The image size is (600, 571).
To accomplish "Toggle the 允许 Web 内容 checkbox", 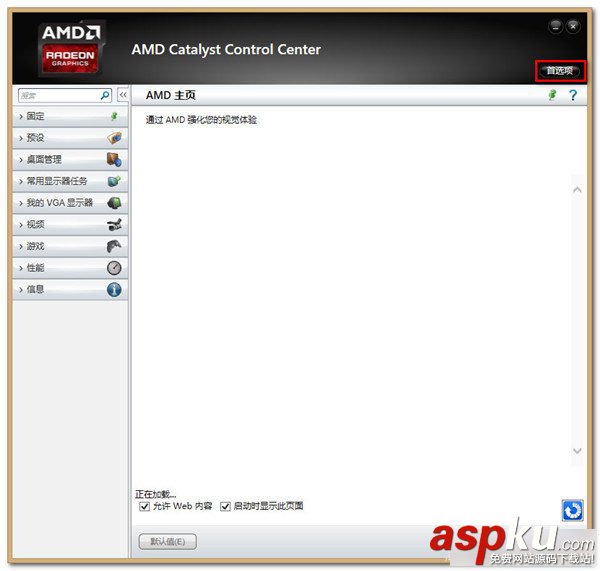I will click(x=144, y=506).
